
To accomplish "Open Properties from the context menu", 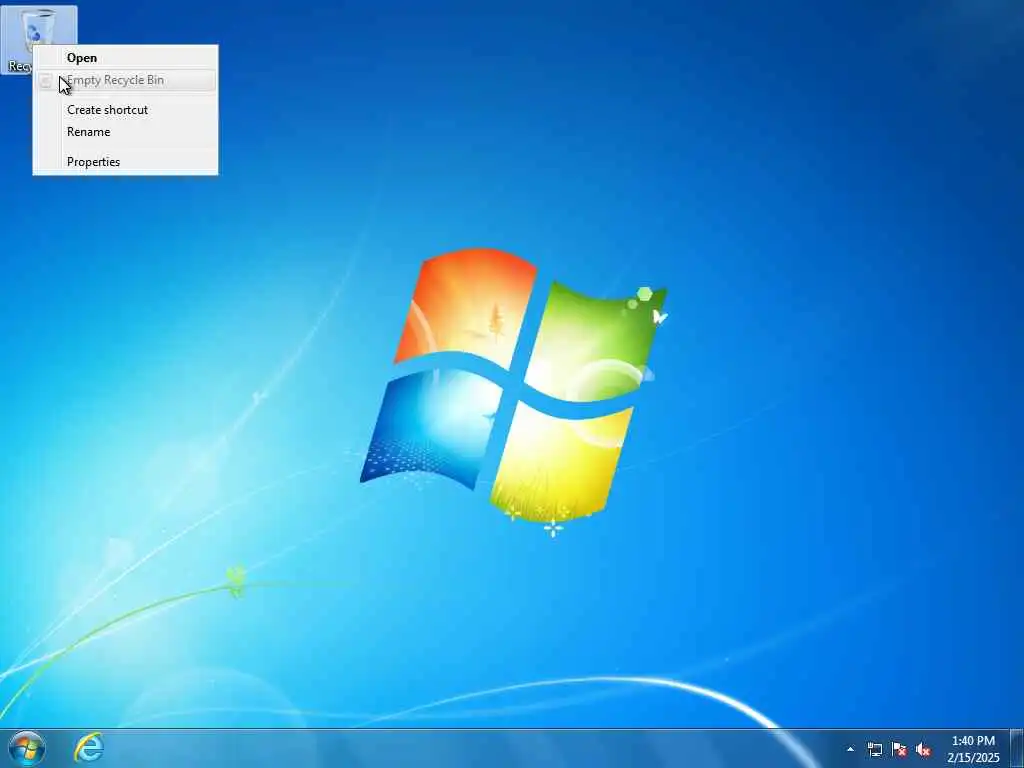I will point(125,162).
